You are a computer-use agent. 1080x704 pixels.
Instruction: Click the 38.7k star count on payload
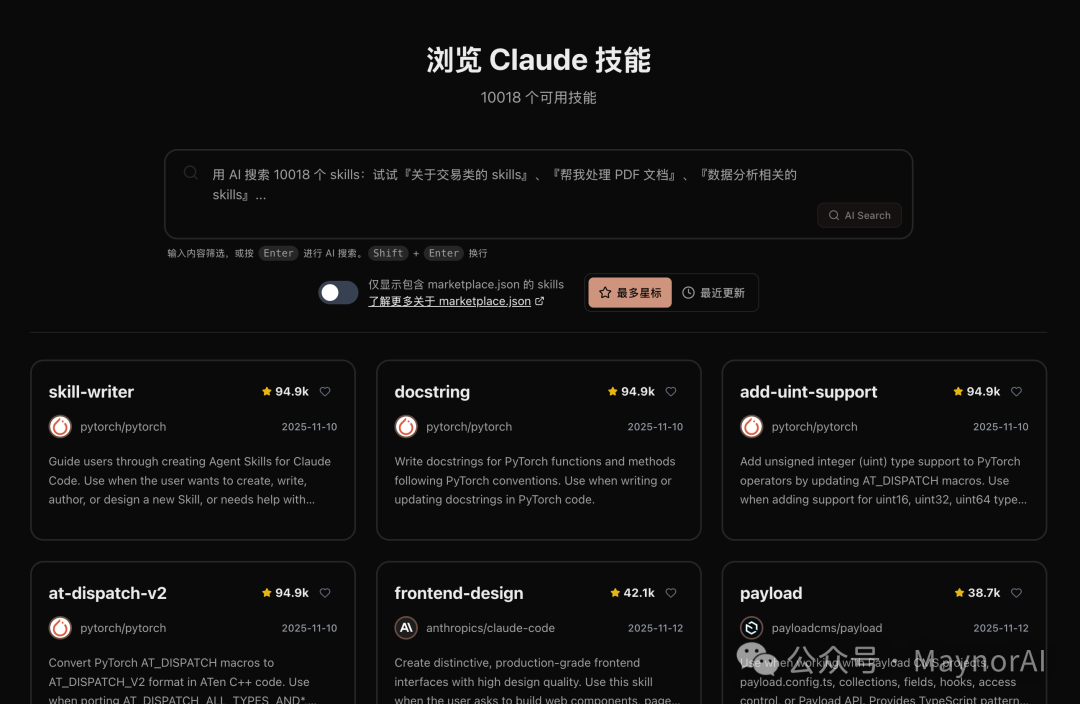coord(984,592)
